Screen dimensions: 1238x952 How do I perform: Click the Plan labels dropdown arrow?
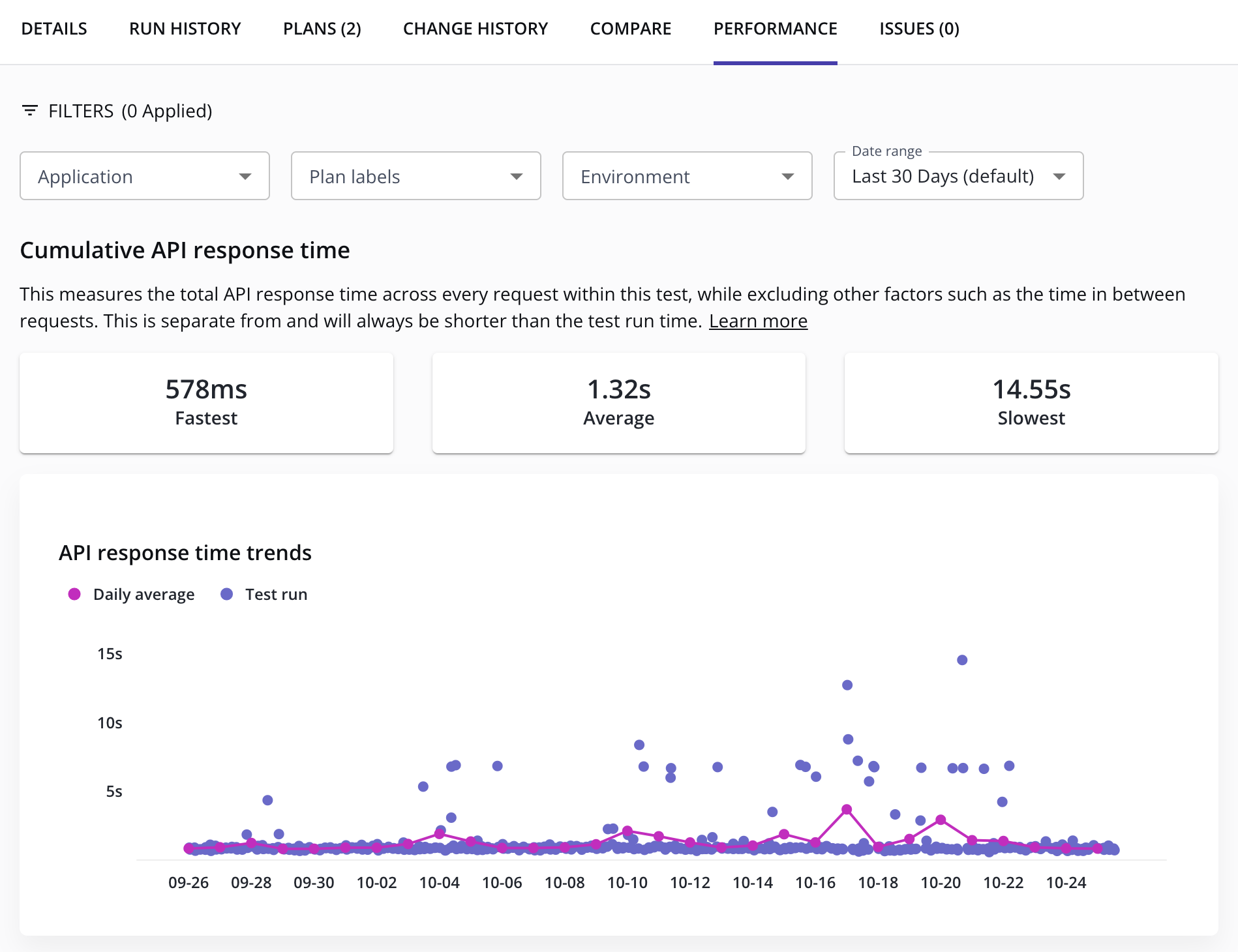click(517, 177)
